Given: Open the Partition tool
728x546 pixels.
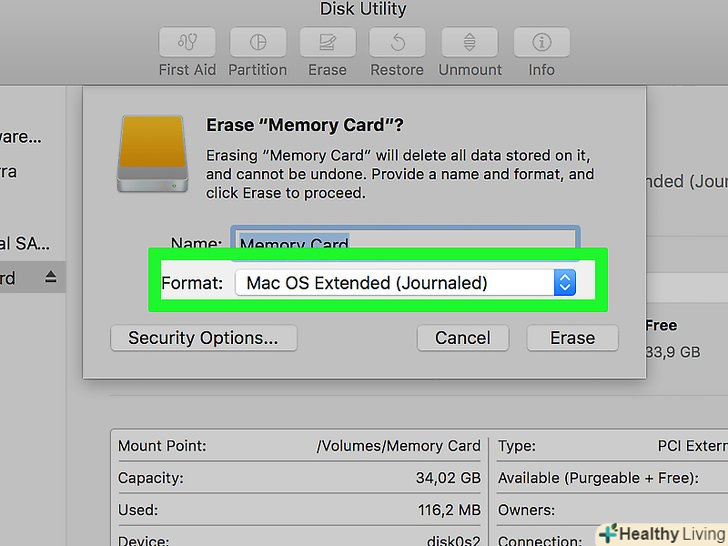Looking at the screenshot, I should (257, 44).
